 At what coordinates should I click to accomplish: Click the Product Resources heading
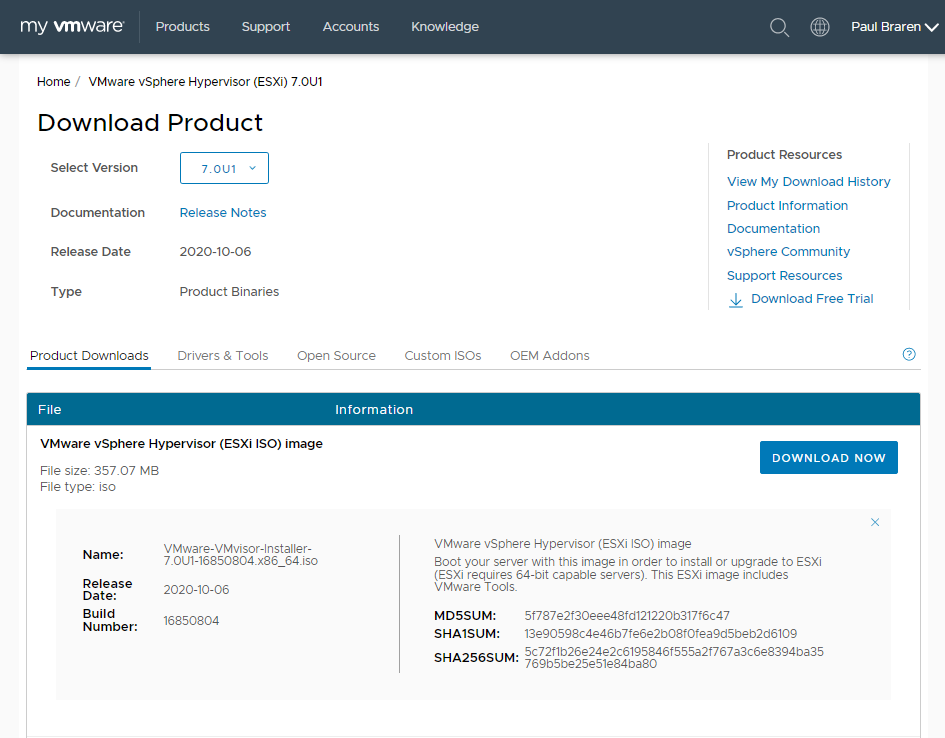(784, 155)
